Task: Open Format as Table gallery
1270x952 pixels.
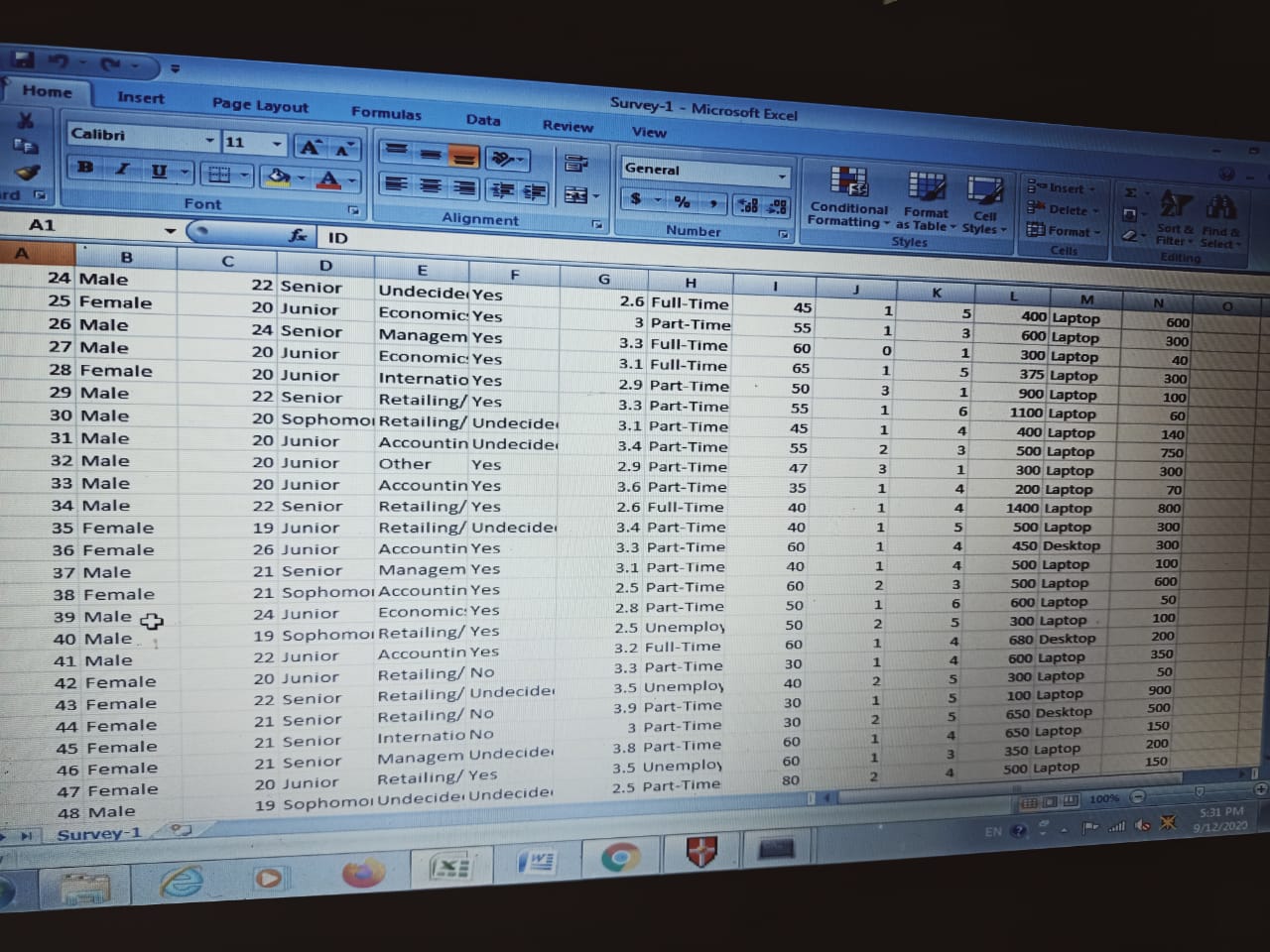Action: [x=926, y=201]
